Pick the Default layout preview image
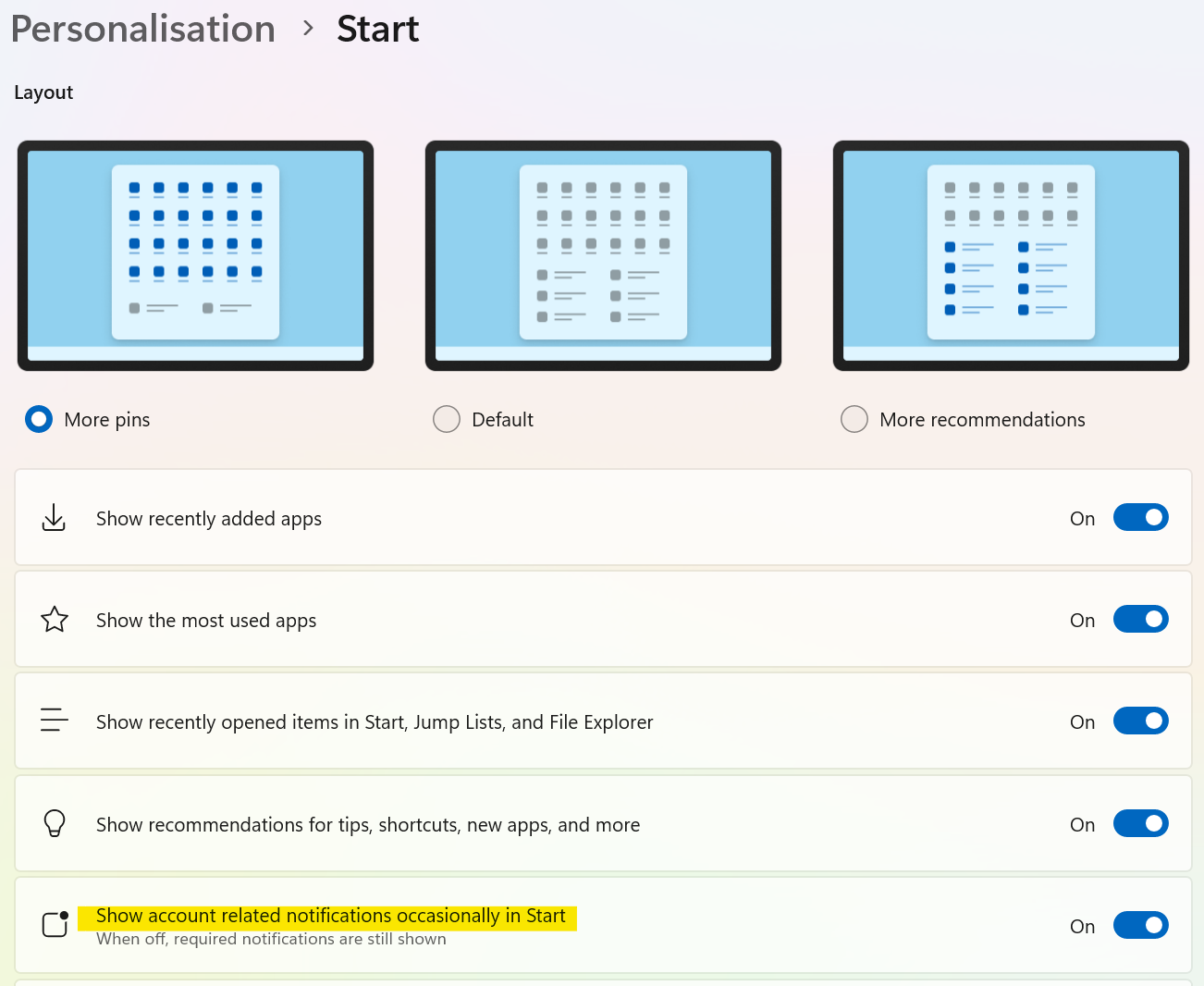The height and width of the screenshot is (986, 1204). point(603,255)
